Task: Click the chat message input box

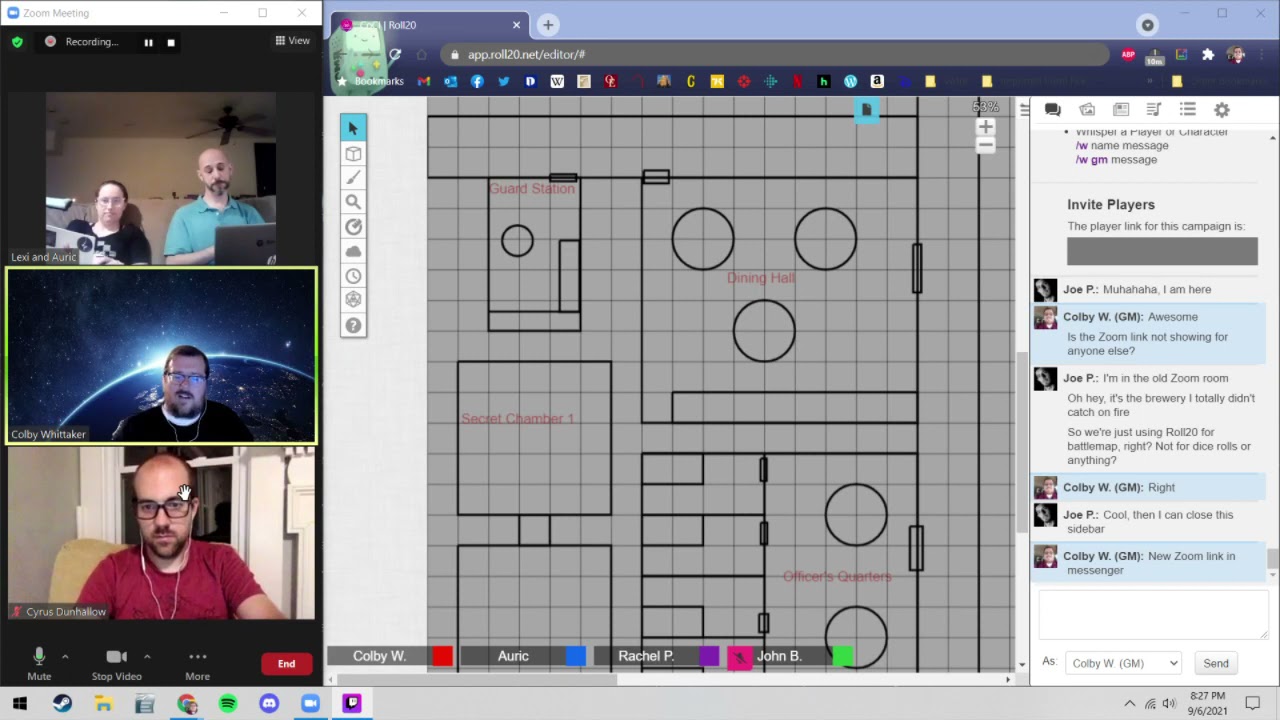Action: click(x=1153, y=615)
